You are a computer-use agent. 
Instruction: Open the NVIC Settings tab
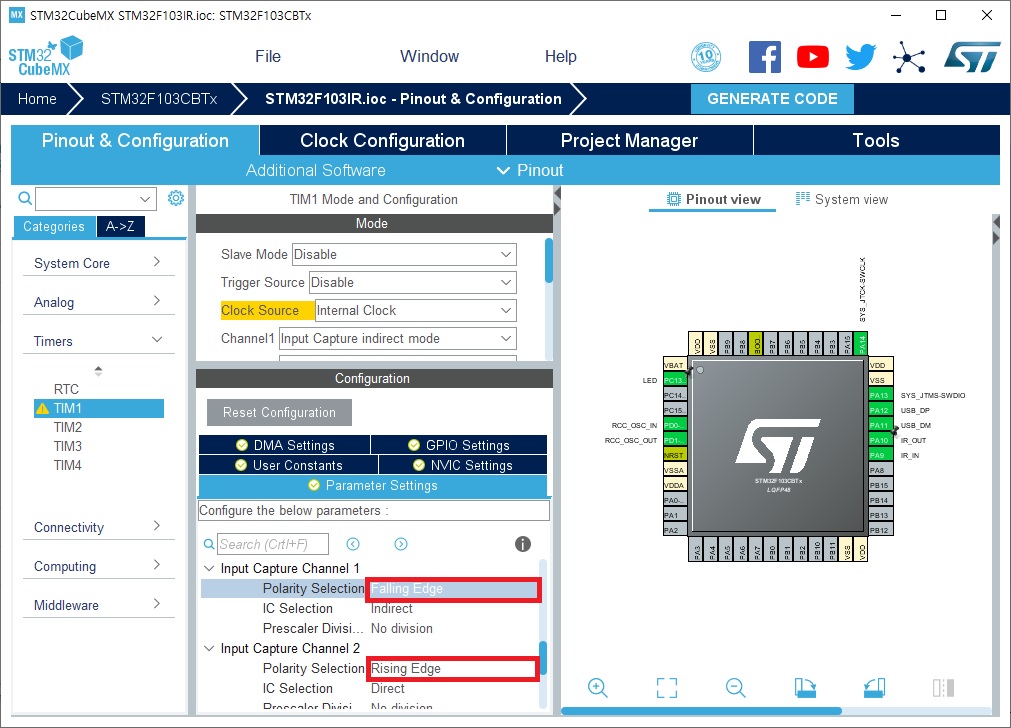coord(463,465)
